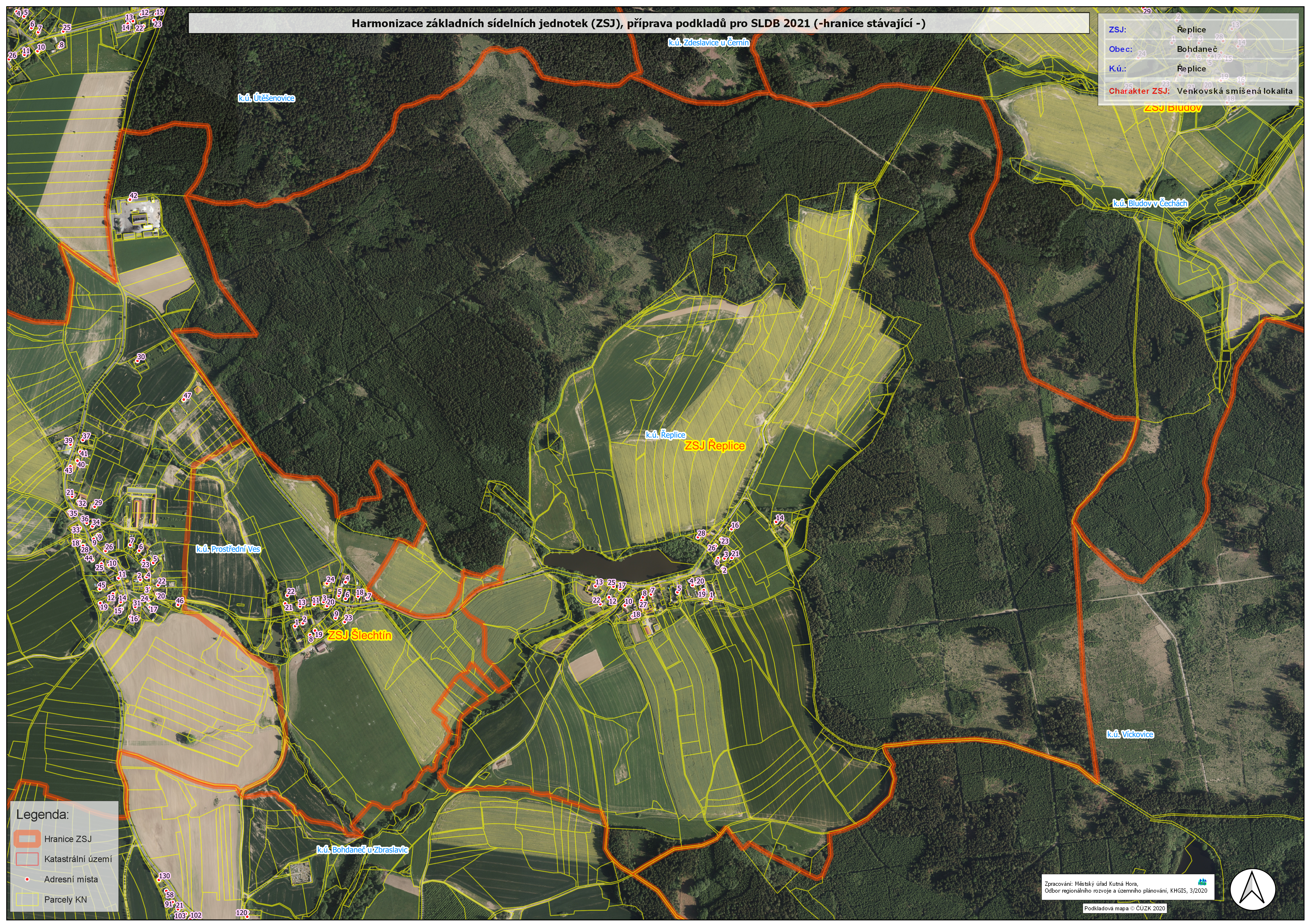1307x924 pixels.
Task: Click the Katastrální území legend symbol
Action: tap(27, 859)
